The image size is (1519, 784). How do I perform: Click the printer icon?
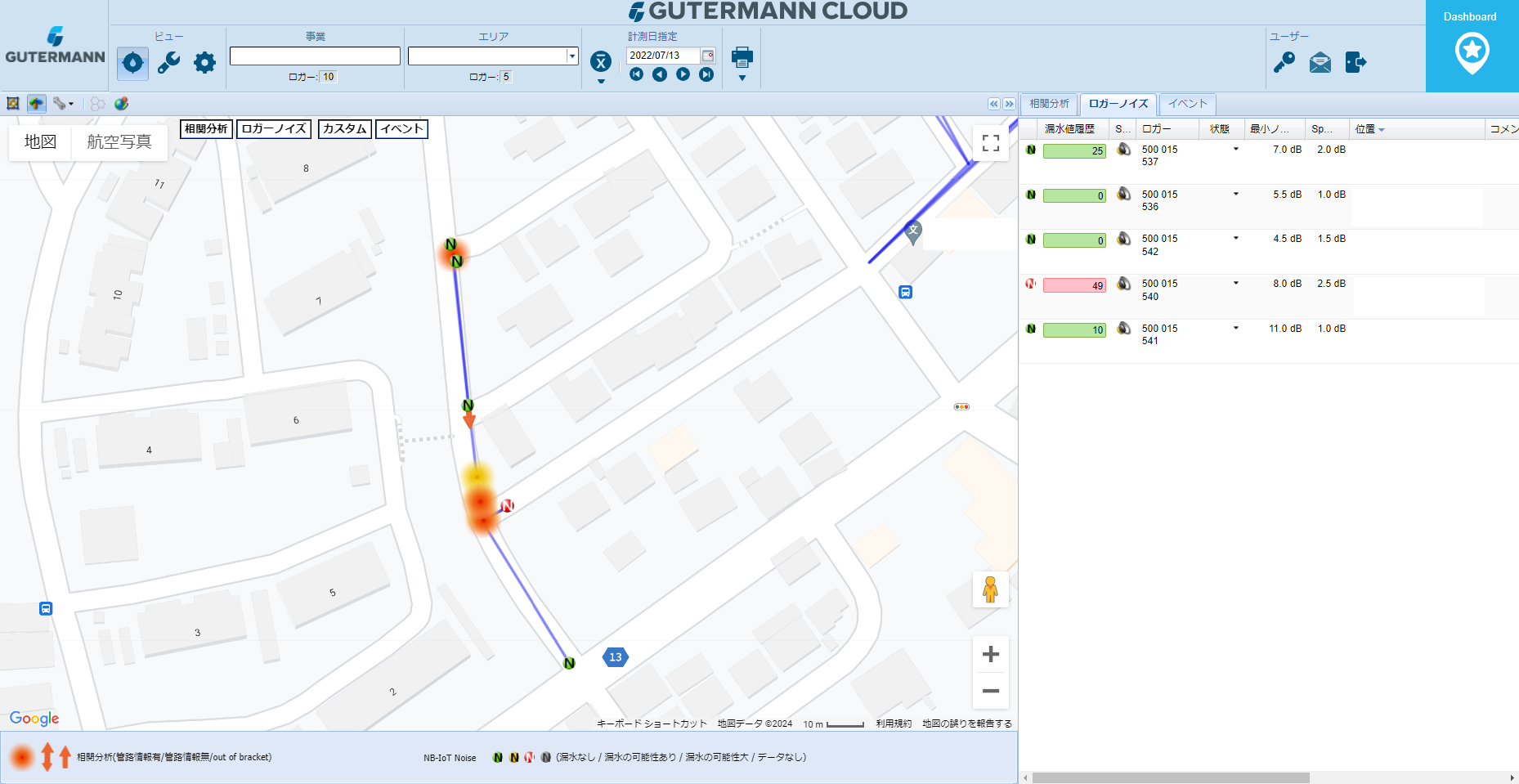click(x=742, y=57)
